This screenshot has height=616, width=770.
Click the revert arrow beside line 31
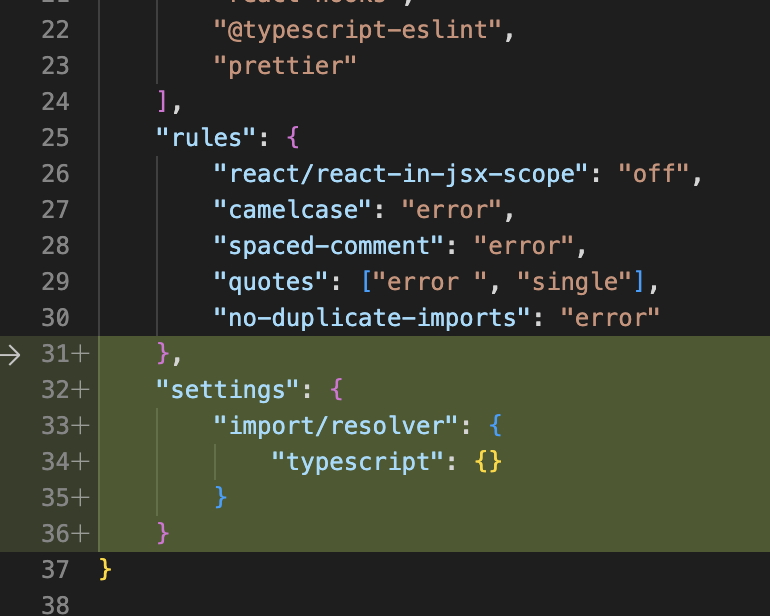13,354
